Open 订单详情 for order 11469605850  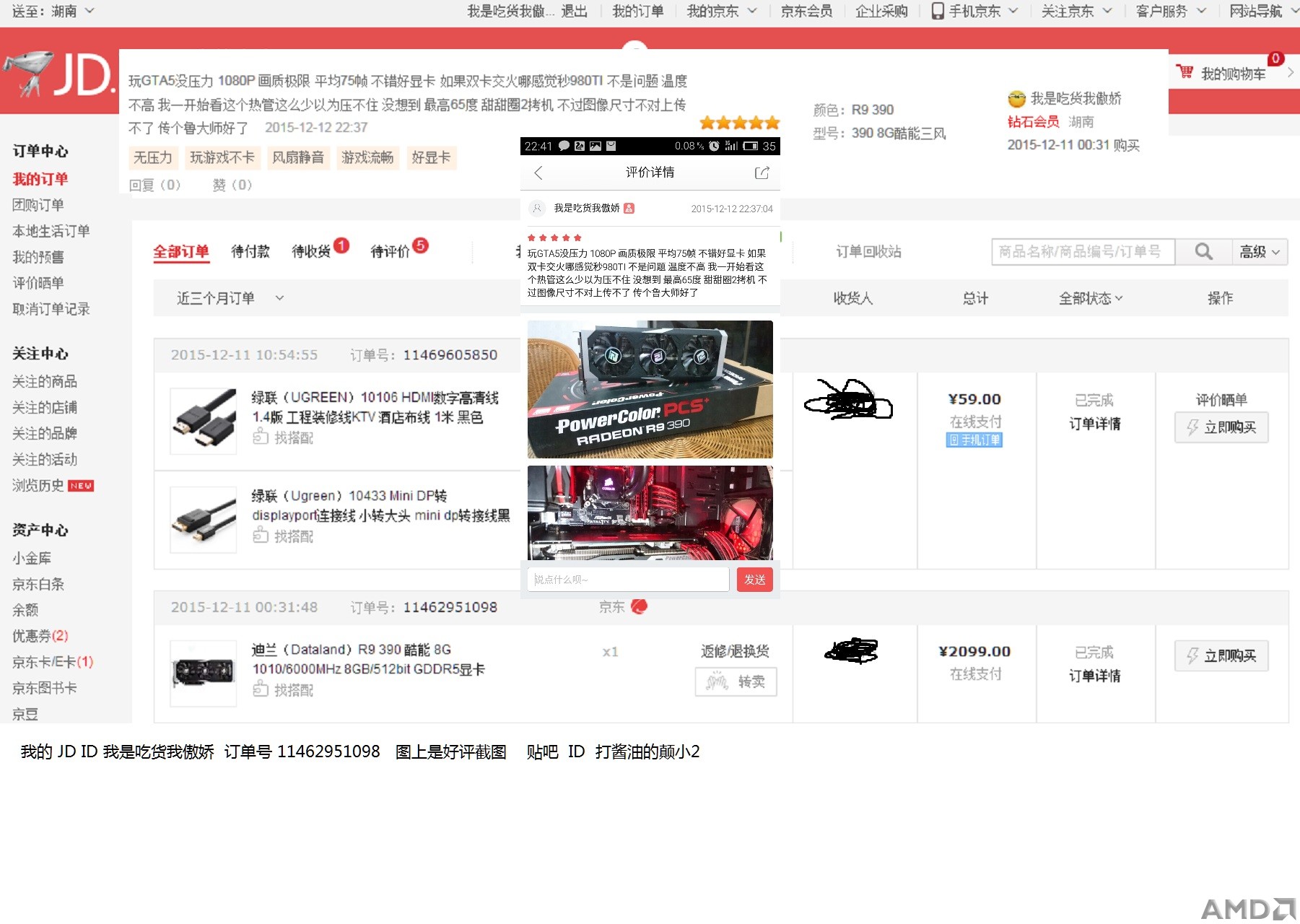point(1094,424)
